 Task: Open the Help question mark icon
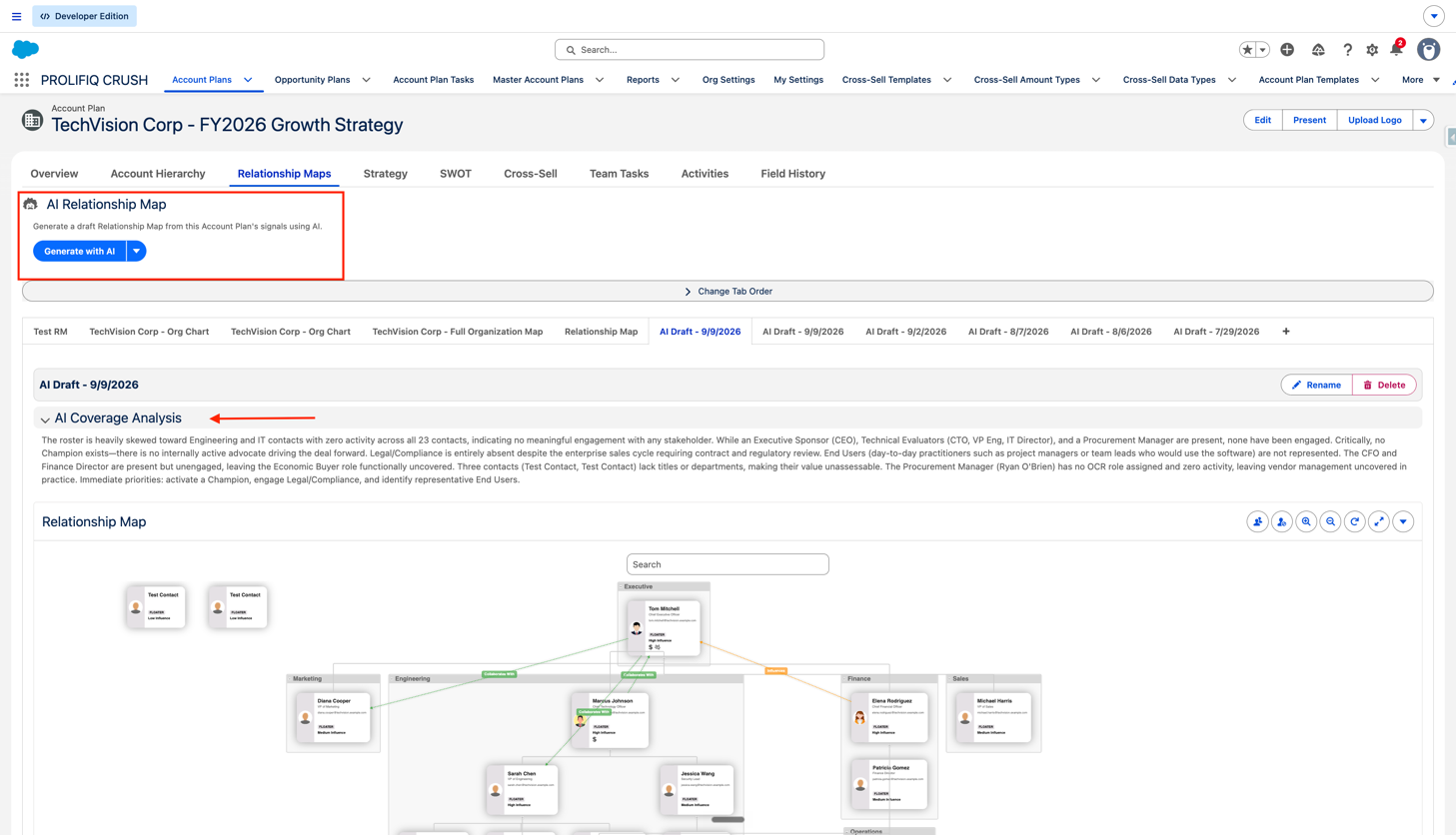point(1347,50)
